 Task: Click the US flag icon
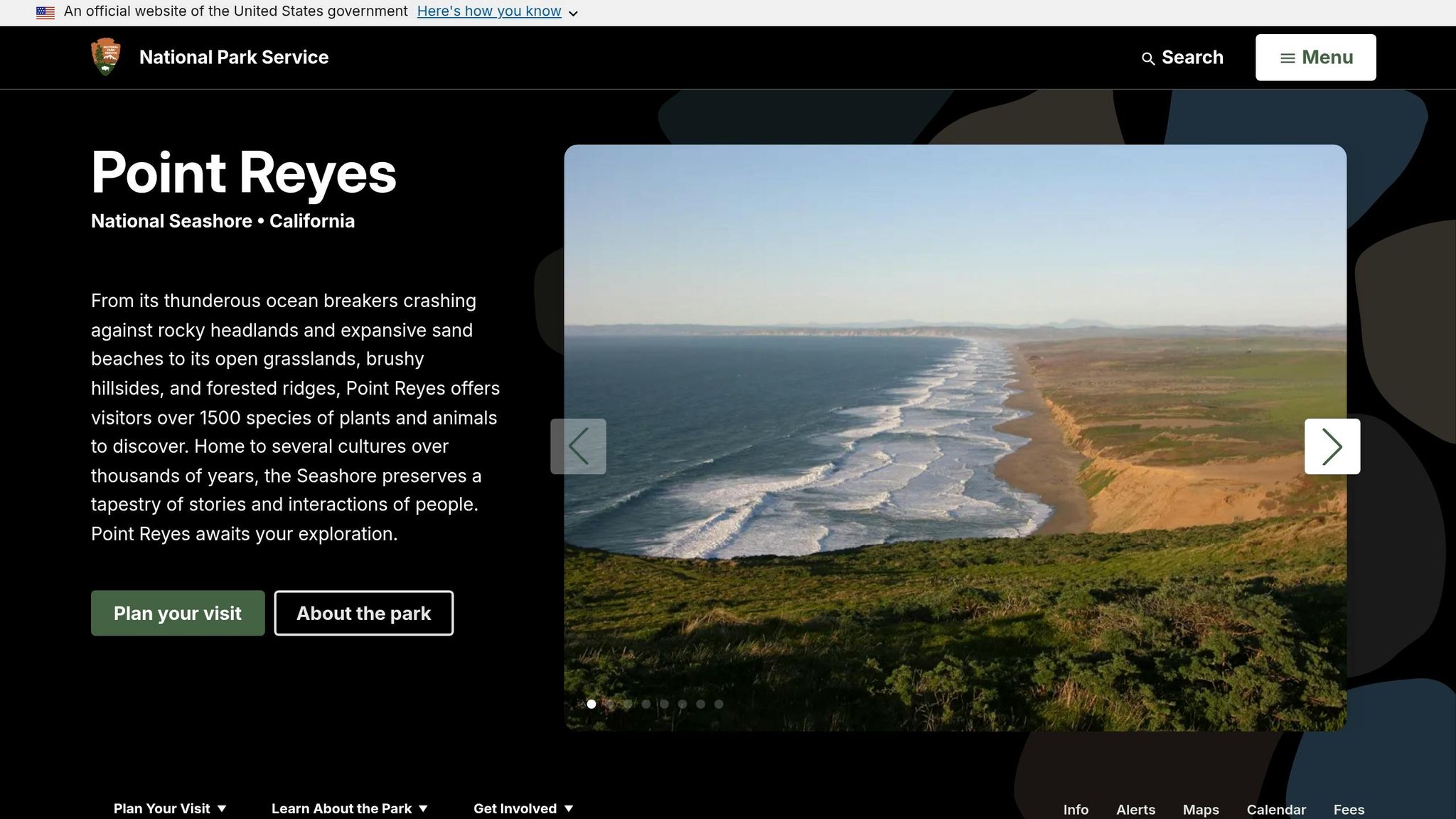pyautogui.click(x=45, y=12)
